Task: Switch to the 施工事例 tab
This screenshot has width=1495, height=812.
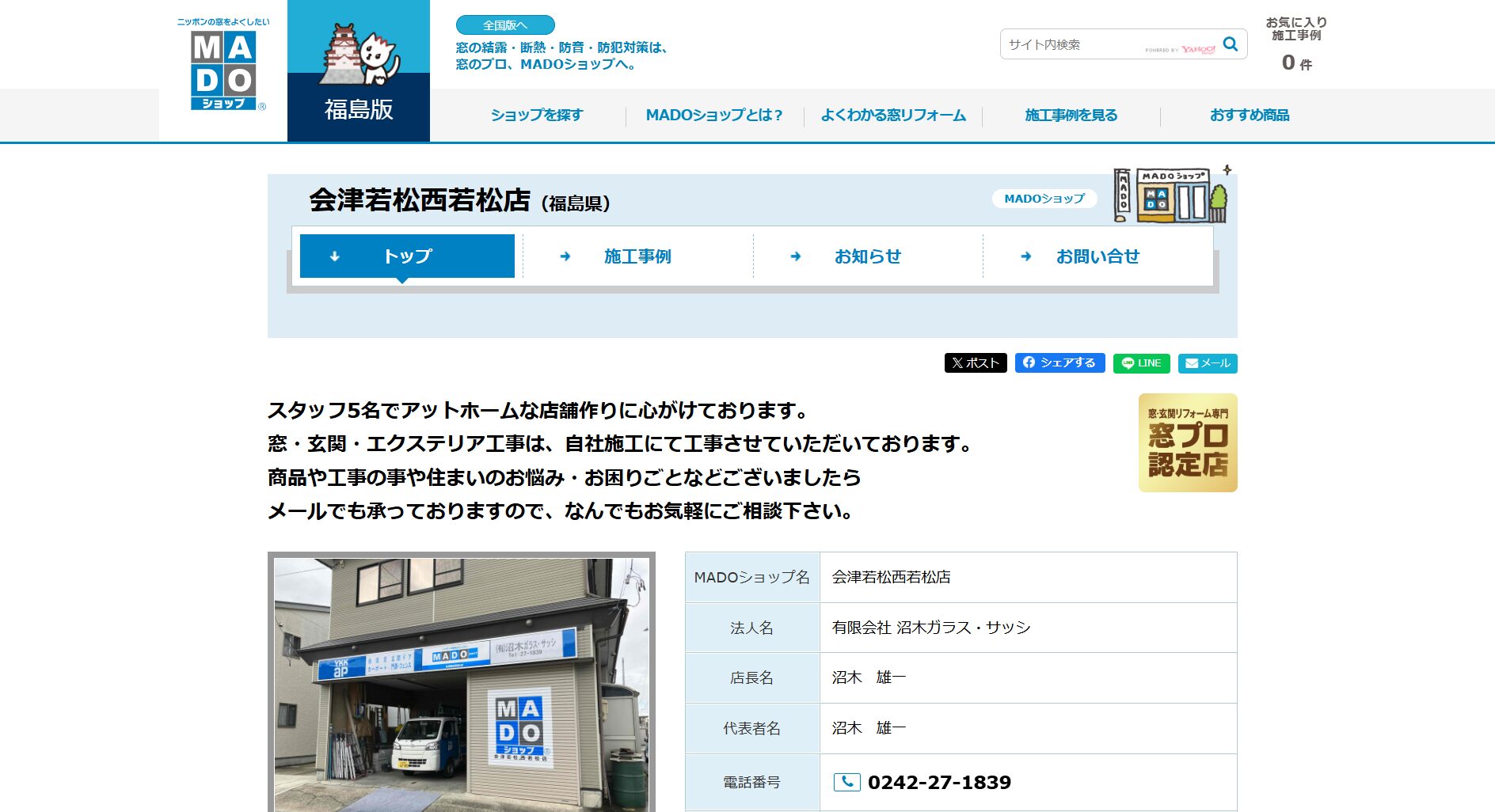Action: (x=637, y=256)
